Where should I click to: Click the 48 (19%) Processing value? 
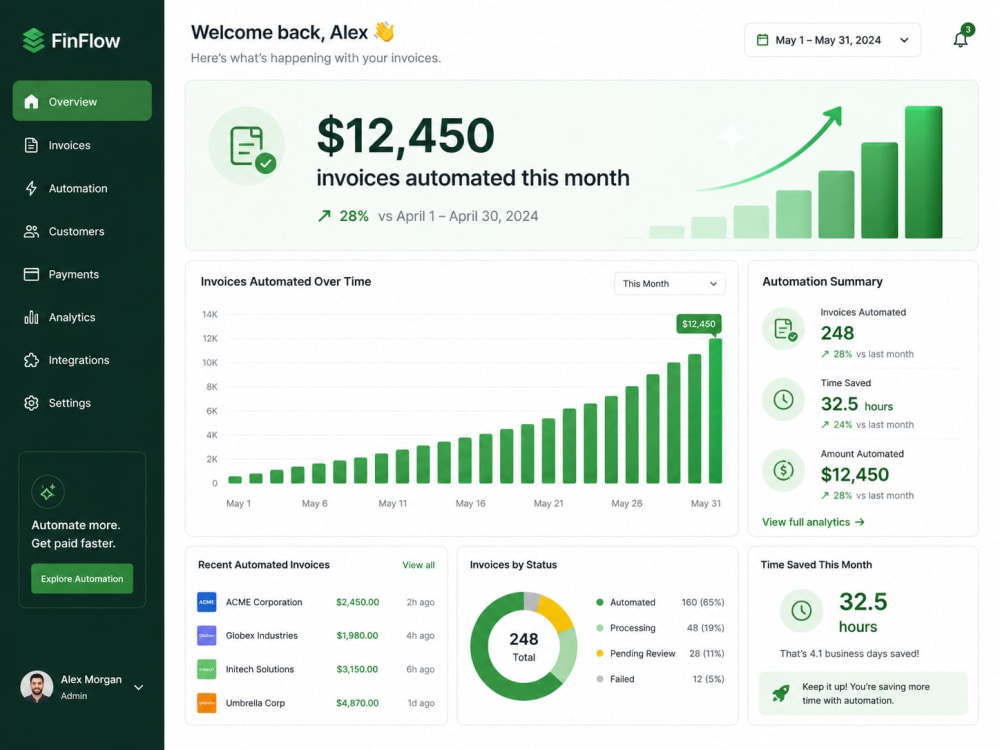point(705,628)
